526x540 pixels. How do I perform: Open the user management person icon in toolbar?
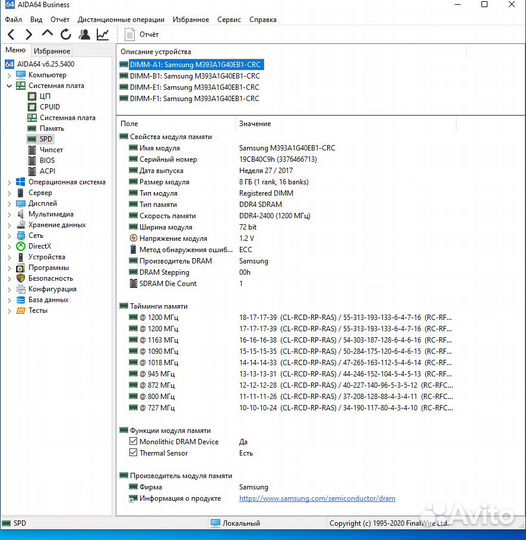[84, 34]
